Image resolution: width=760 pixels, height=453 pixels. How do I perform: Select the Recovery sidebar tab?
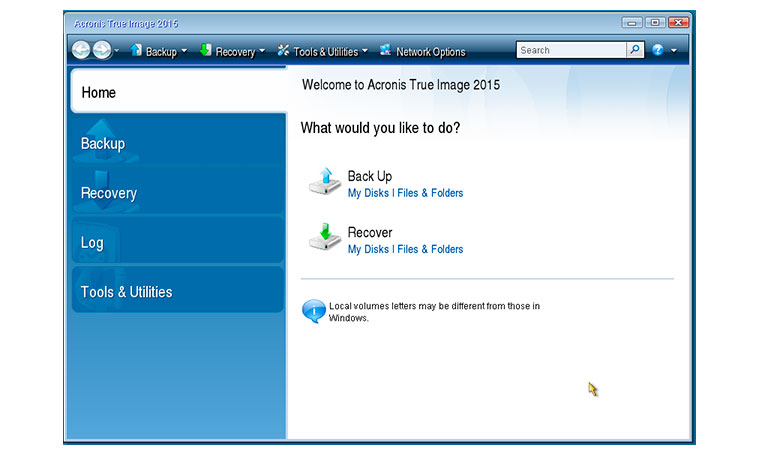(x=178, y=190)
